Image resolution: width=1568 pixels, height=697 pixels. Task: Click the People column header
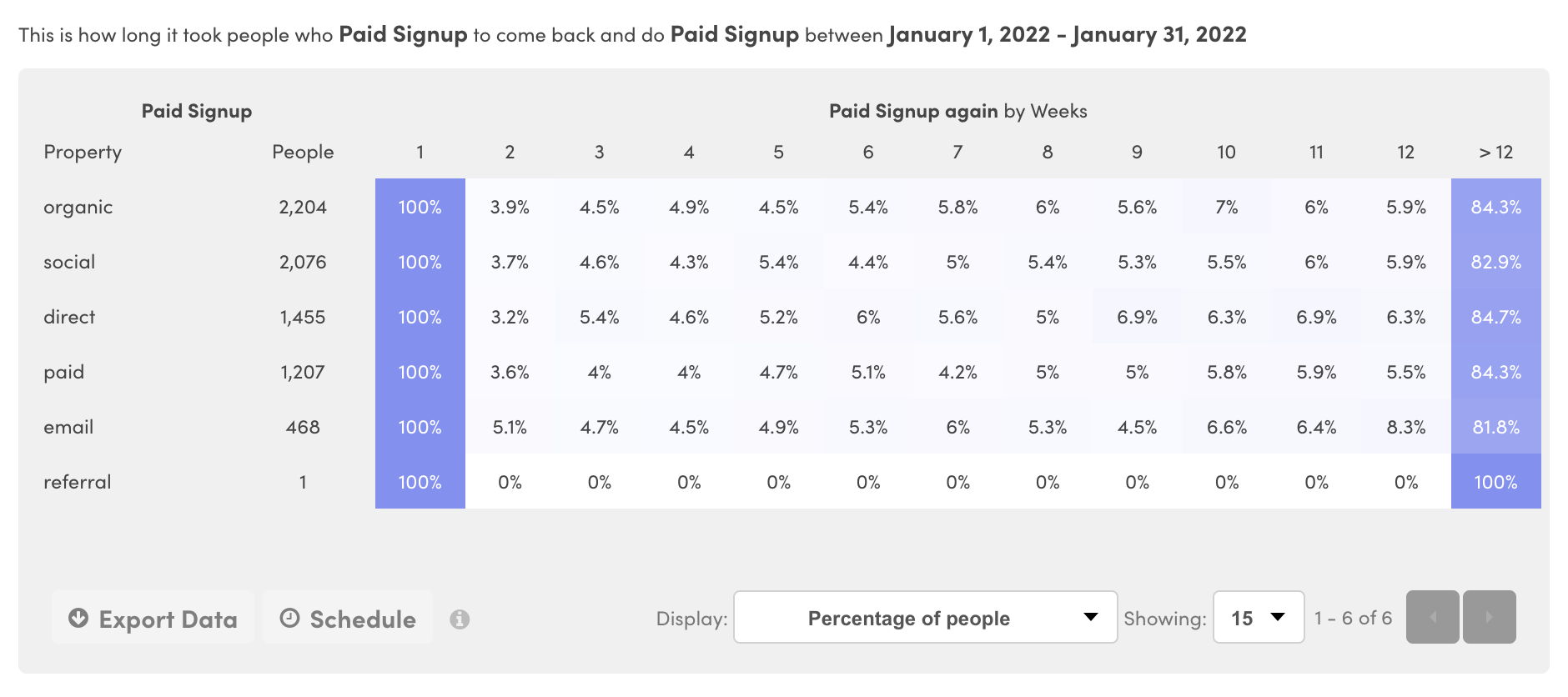(x=303, y=152)
